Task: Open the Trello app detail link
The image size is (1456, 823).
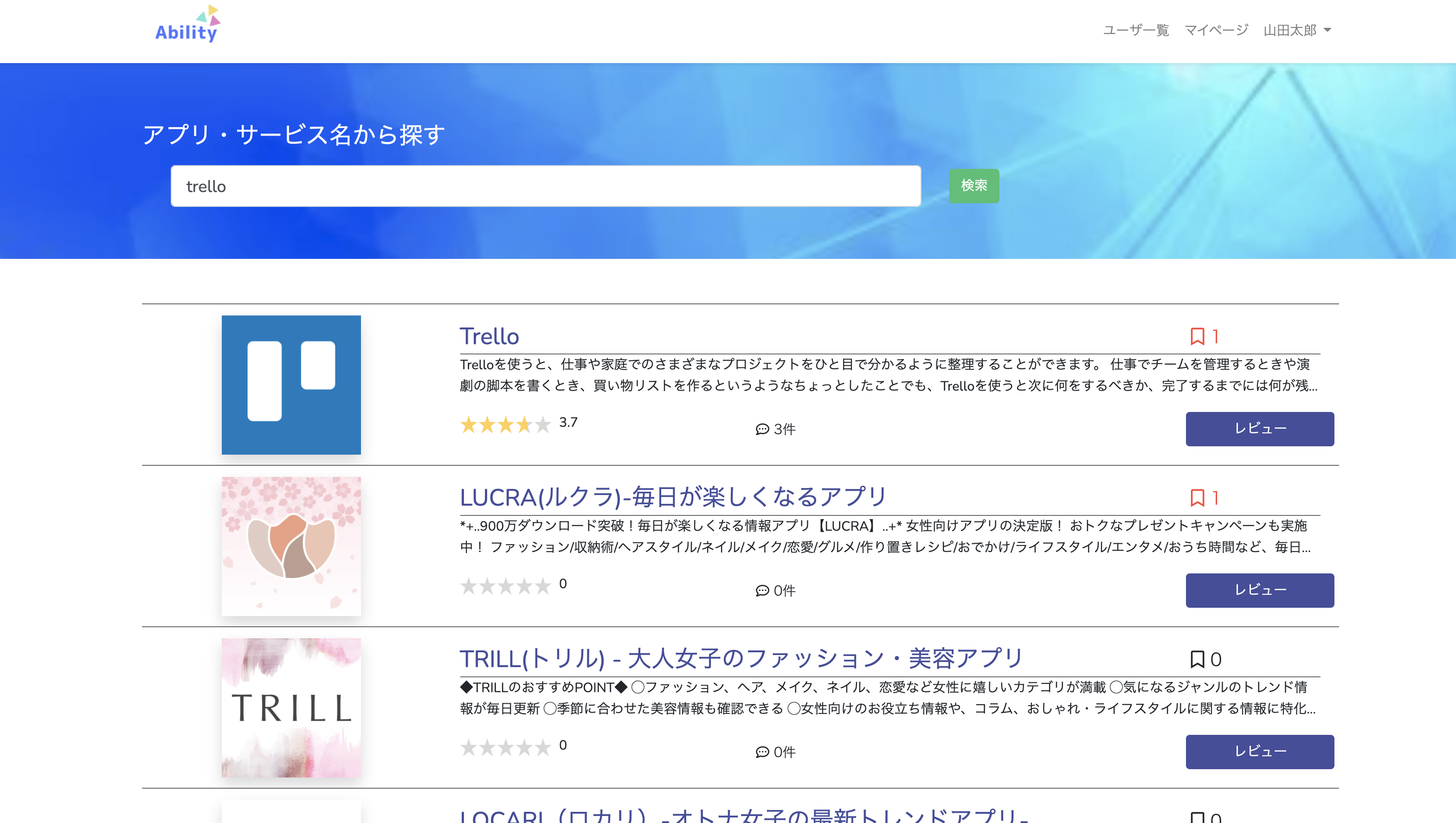Action: coord(490,336)
